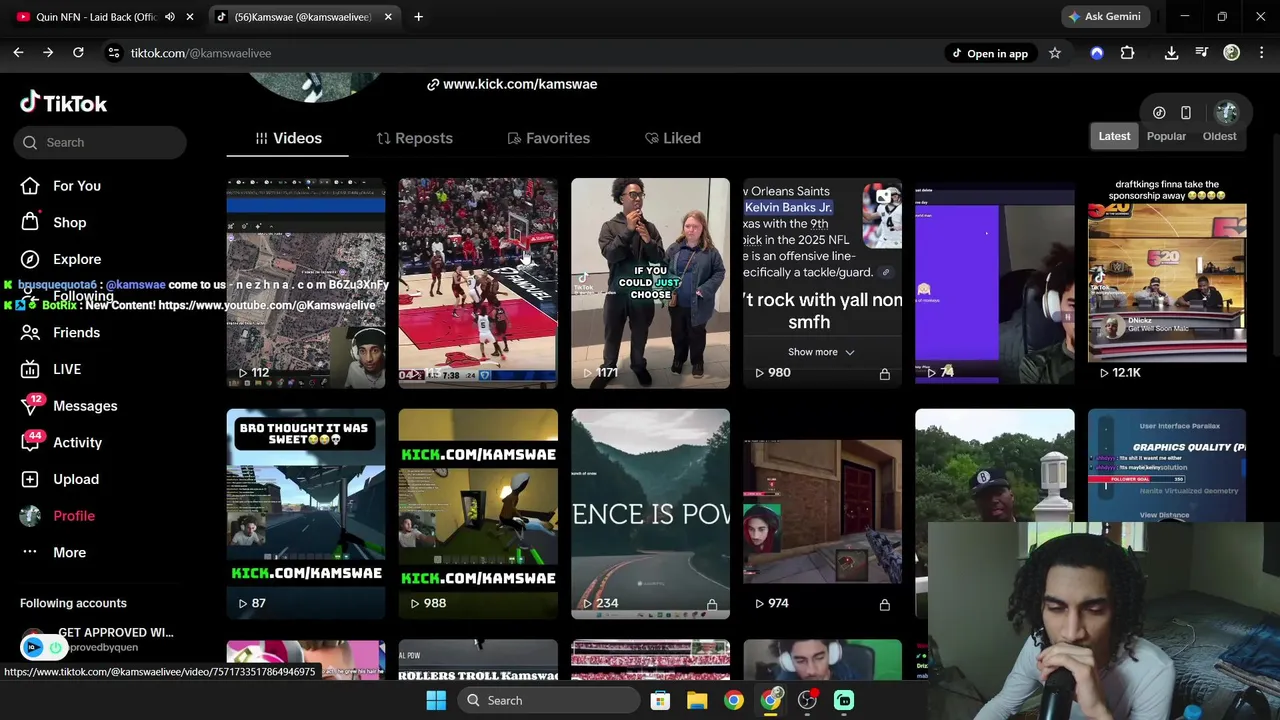Open the purple-screen video with 74 views

[995, 283]
